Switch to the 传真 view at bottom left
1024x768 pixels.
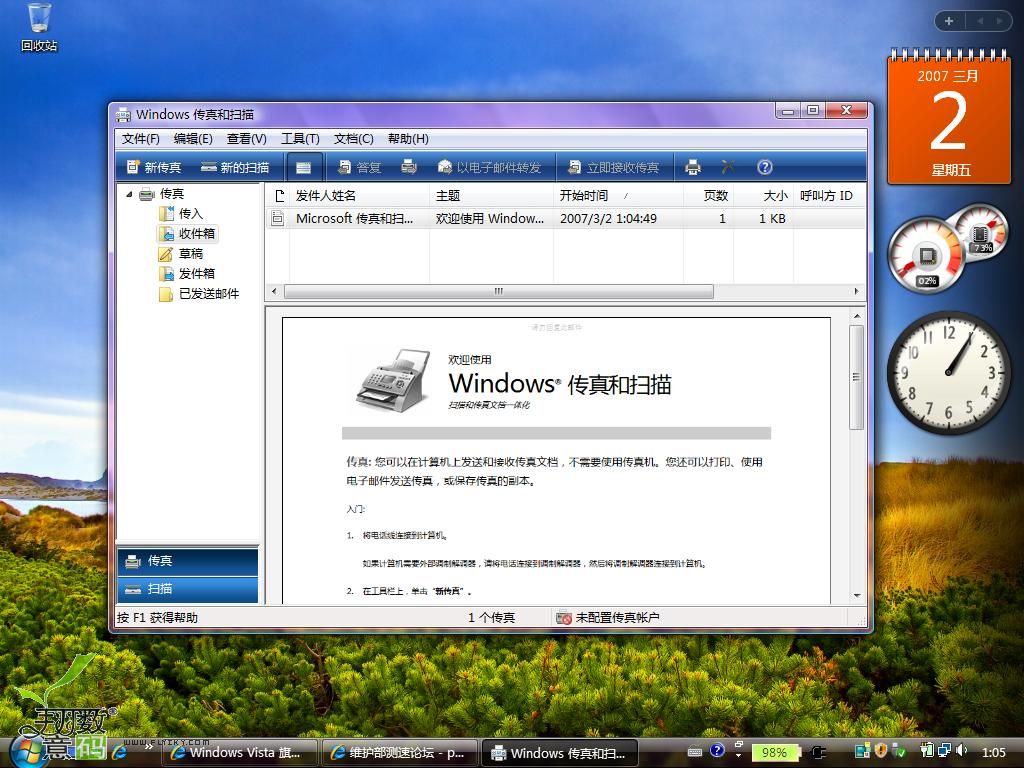(x=188, y=561)
